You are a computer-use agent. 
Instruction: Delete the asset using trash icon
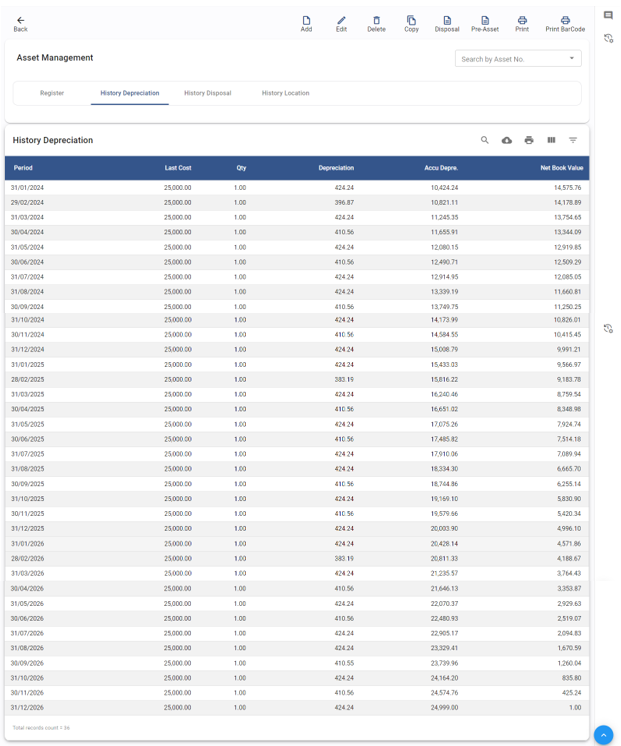(x=376, y=23)
